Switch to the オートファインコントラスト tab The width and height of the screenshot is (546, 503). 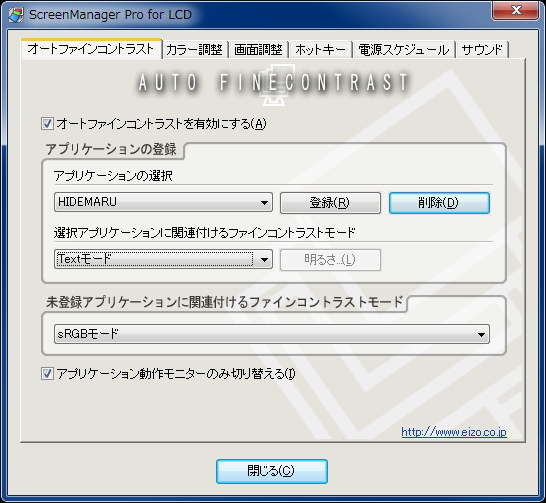coord(91,49)
